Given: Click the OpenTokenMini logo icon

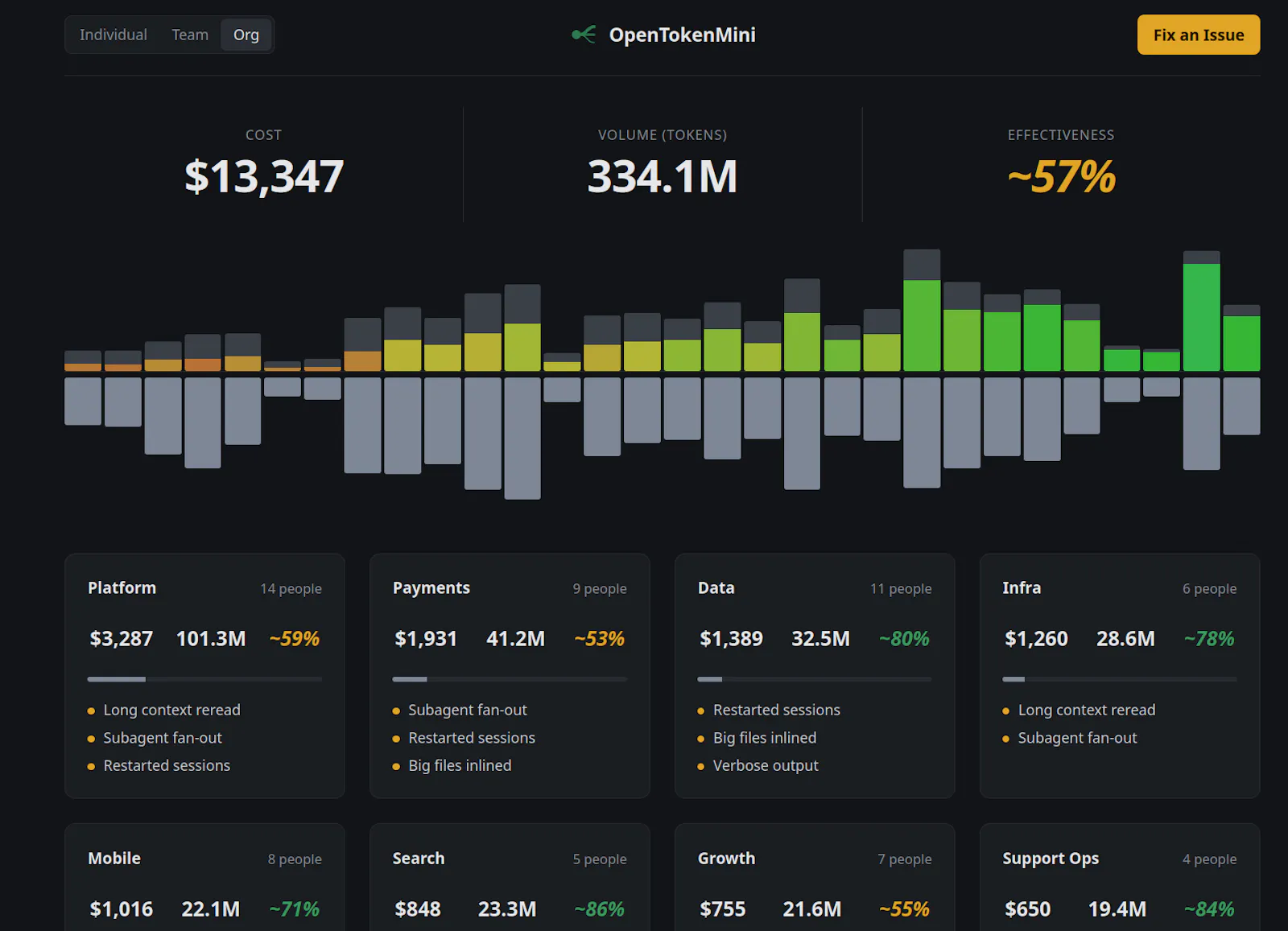Looking at the screenshot, I should (x=584, y=35).
